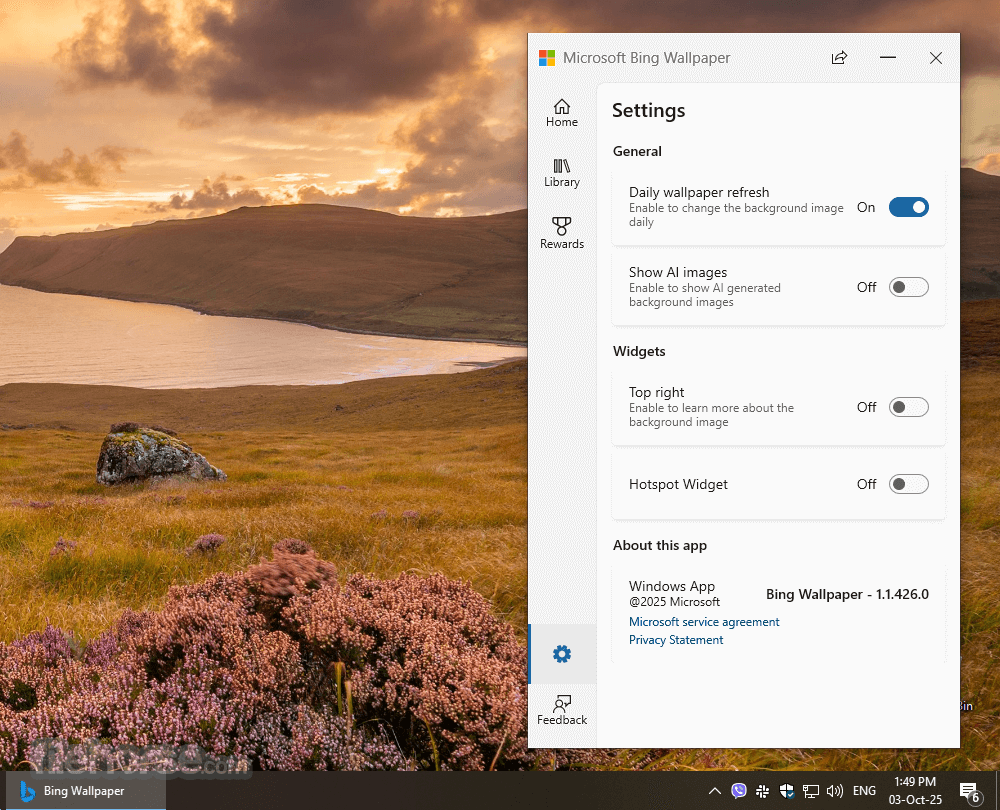
Task: Open the Rewards section
Action: pyautogui.click(x=561, y=233)
